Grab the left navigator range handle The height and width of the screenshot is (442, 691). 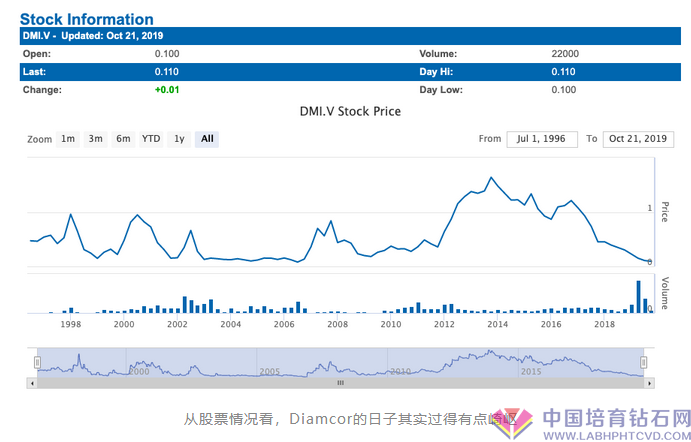(x=37, y=362)
